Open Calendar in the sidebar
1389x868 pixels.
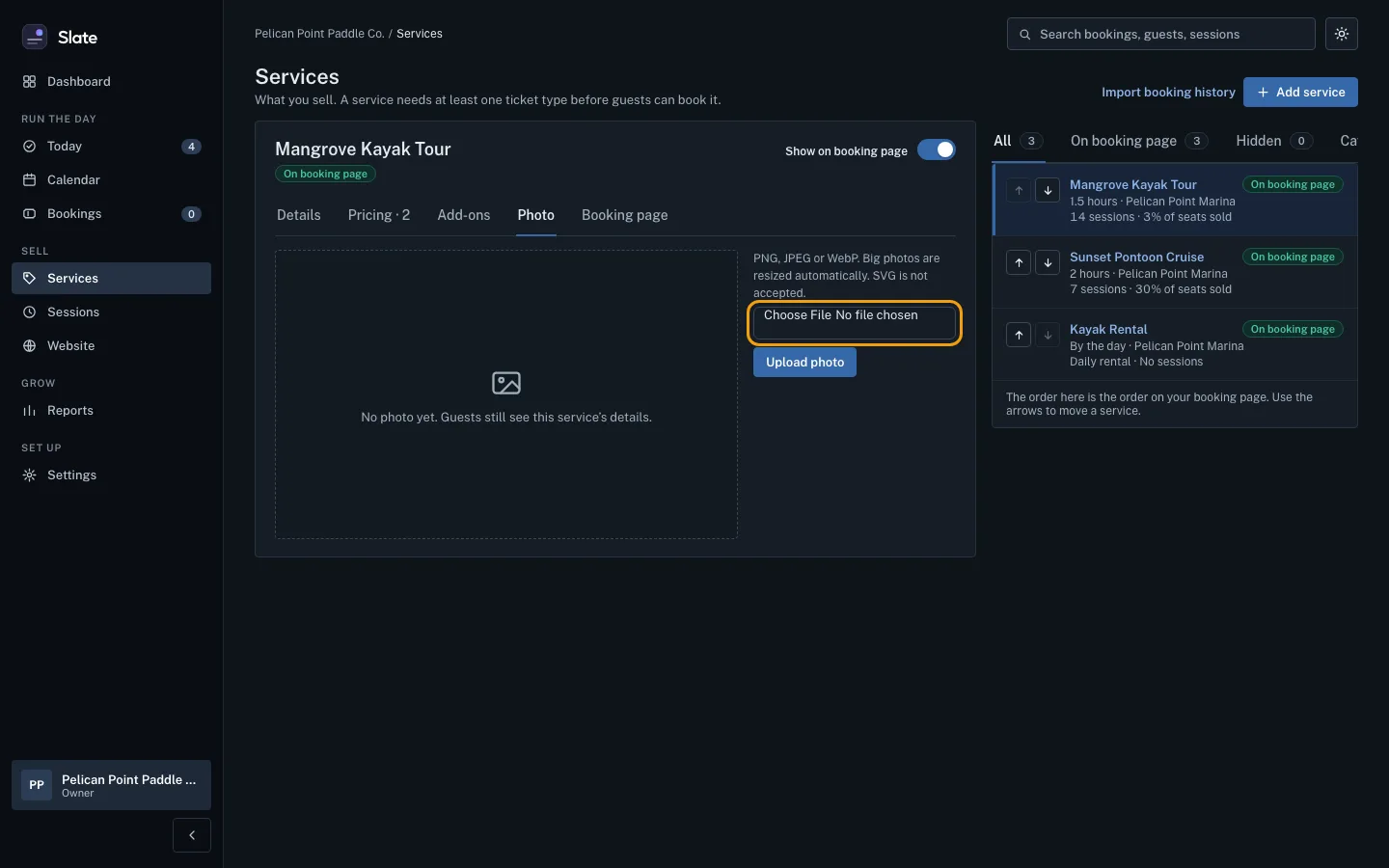click(111, 180)
